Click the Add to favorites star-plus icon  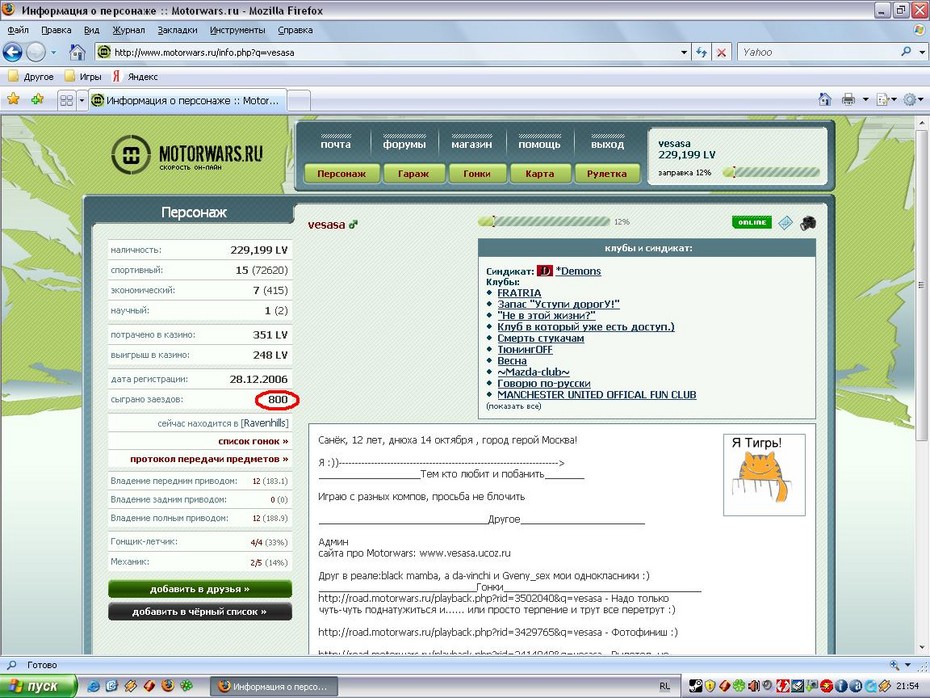(x=37, y=99)
